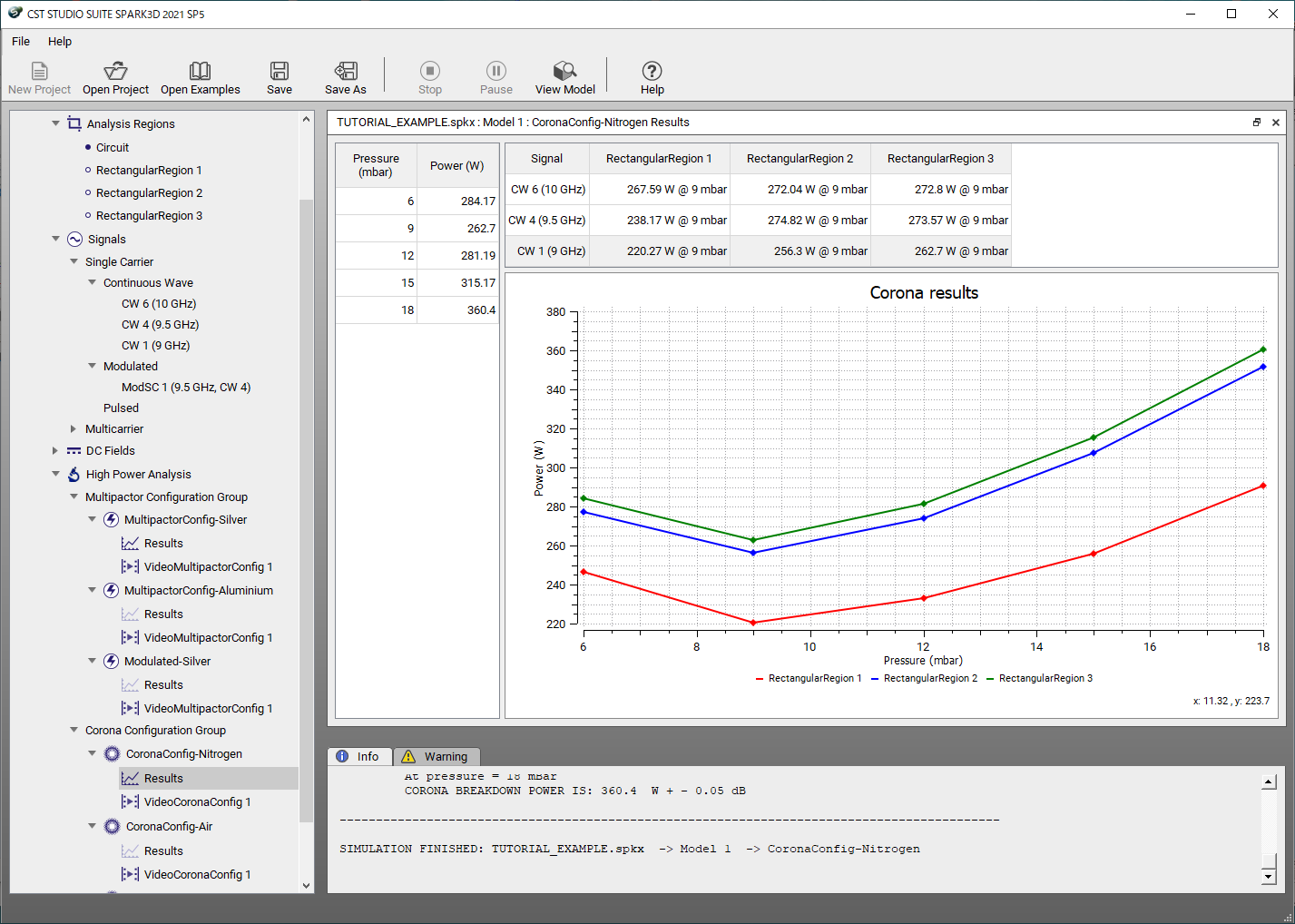Collapse the Modulated signals node
The image size is (1295, 924).
click(x=92, y=366)
